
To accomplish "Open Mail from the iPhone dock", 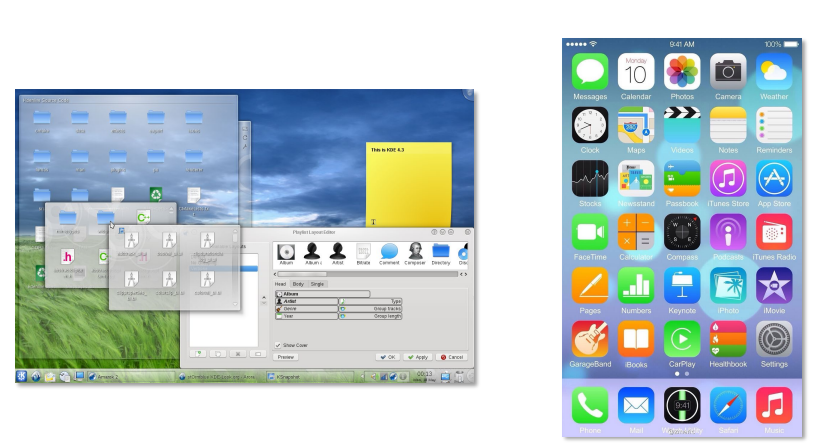I will tap(636, 405).
